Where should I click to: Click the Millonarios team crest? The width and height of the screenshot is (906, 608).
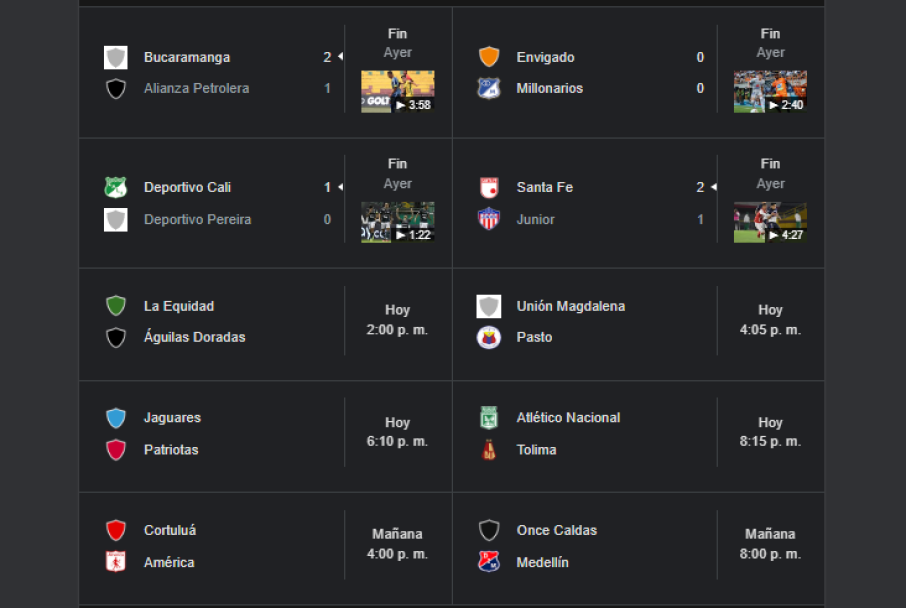pyautogui.click(x=488, y=88)
